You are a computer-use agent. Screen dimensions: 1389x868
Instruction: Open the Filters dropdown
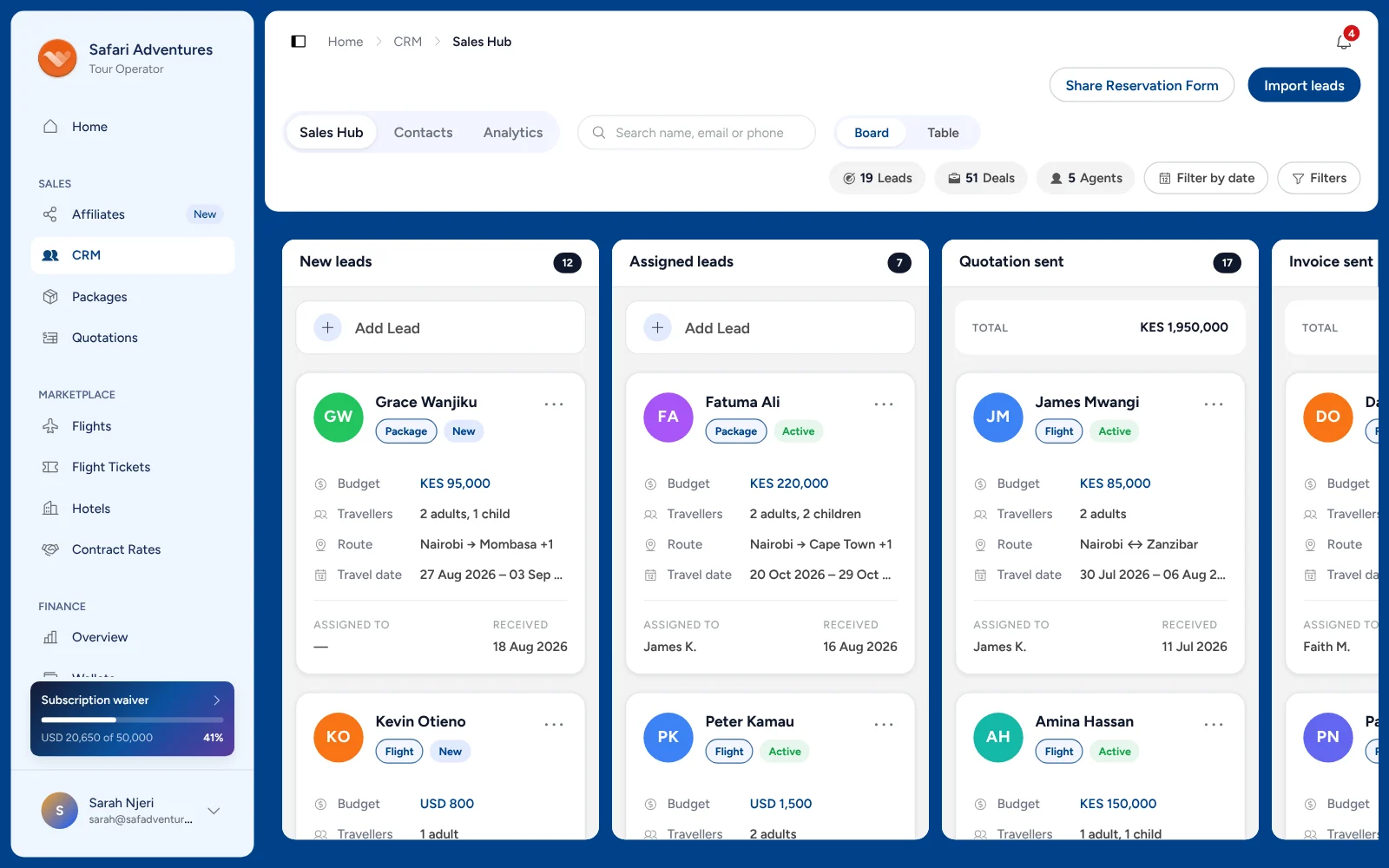coord(1319,178)
